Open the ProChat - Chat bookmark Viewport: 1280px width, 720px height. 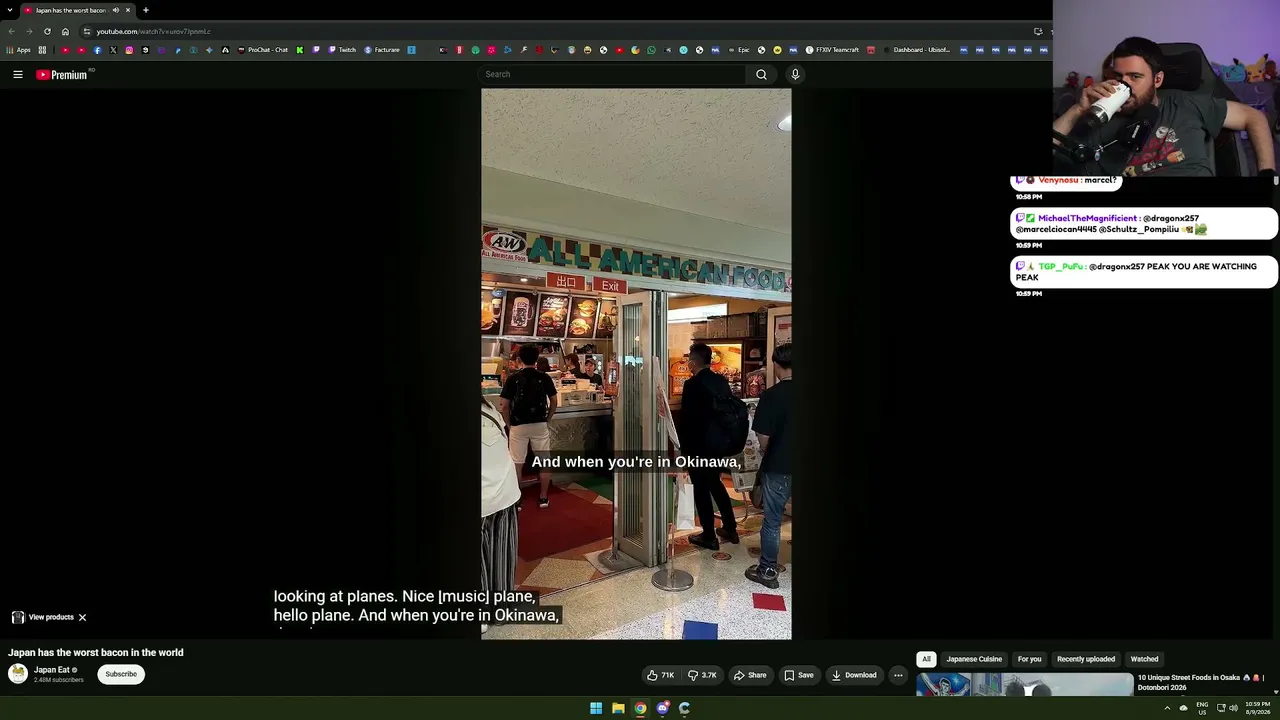point(263,50)
